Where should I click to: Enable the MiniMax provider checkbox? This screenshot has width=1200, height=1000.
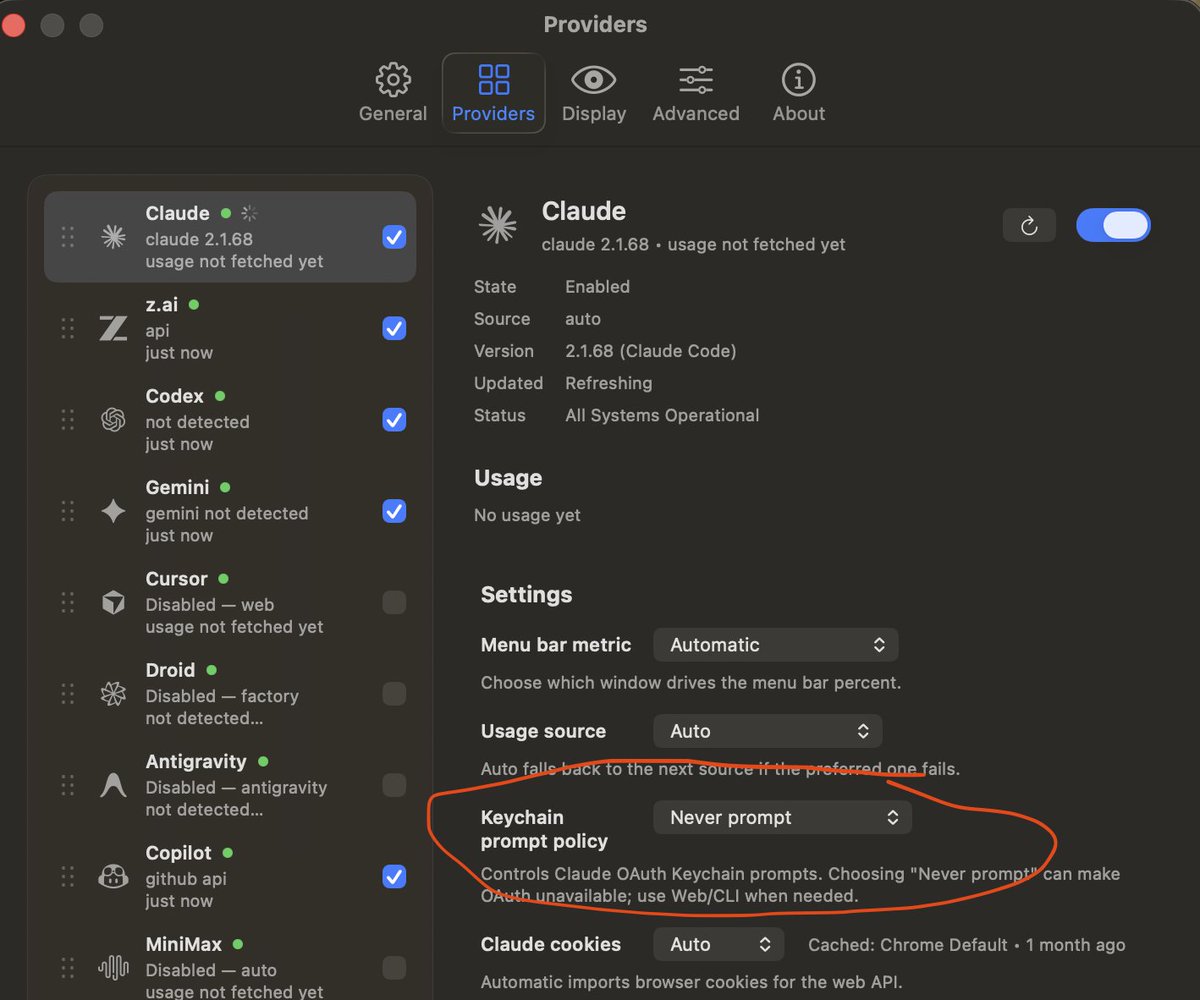[394, 968]
